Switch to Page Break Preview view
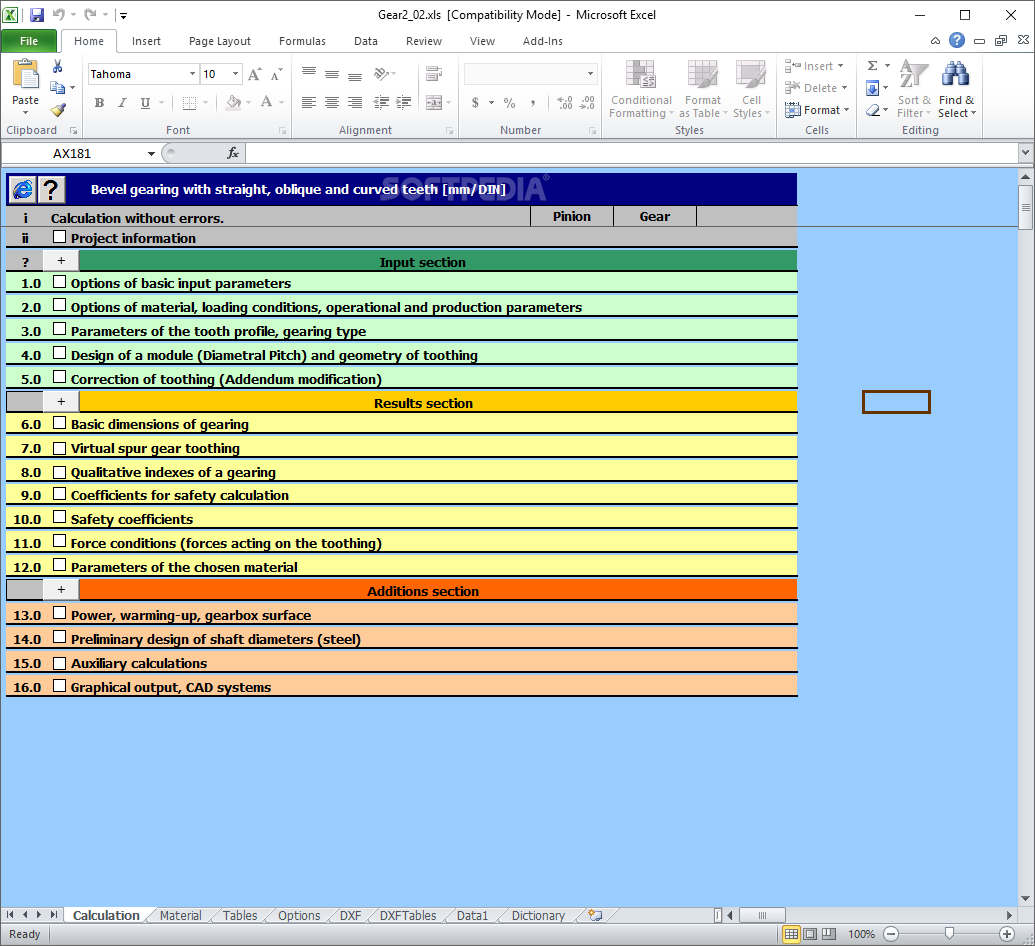 click(828, 934)
